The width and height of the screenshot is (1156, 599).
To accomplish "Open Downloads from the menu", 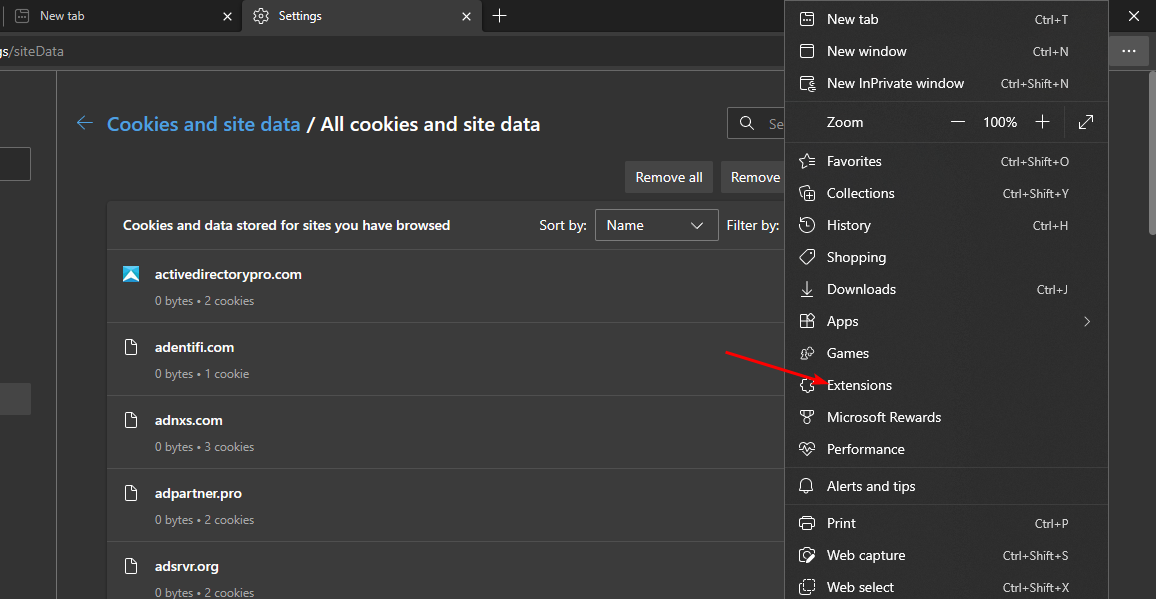I will (861, 289).
